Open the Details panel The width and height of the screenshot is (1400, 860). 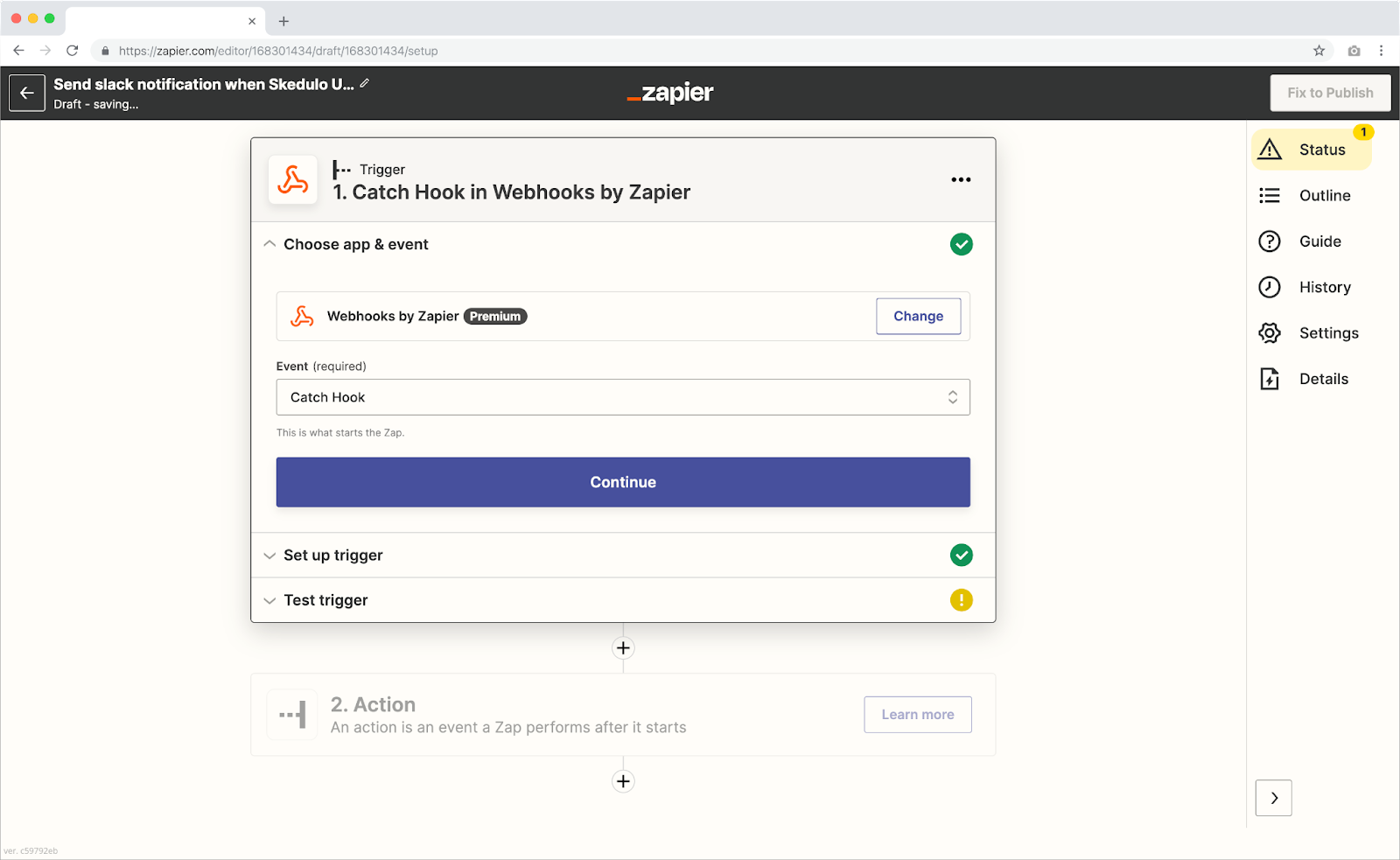tap(1312, 379)
